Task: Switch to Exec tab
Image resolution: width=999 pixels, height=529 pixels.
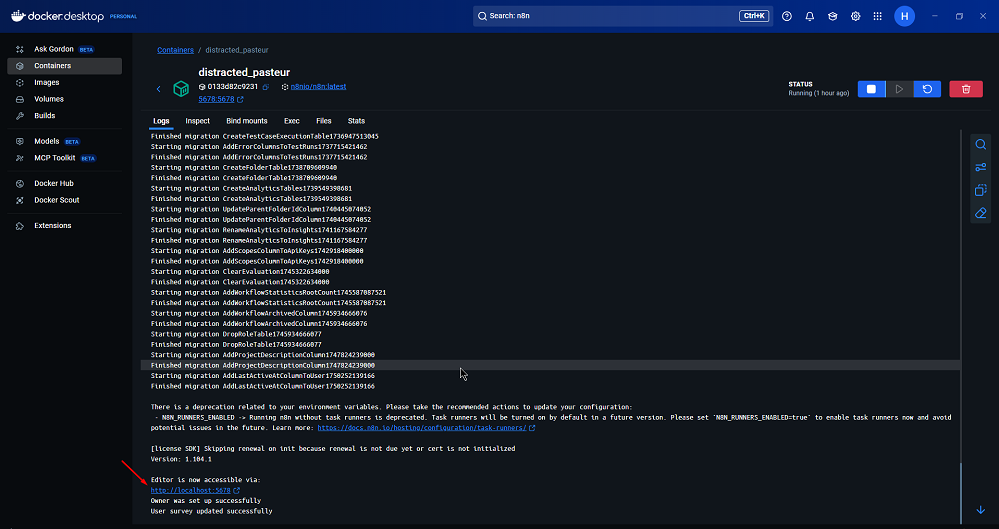Action: point(292,120)
